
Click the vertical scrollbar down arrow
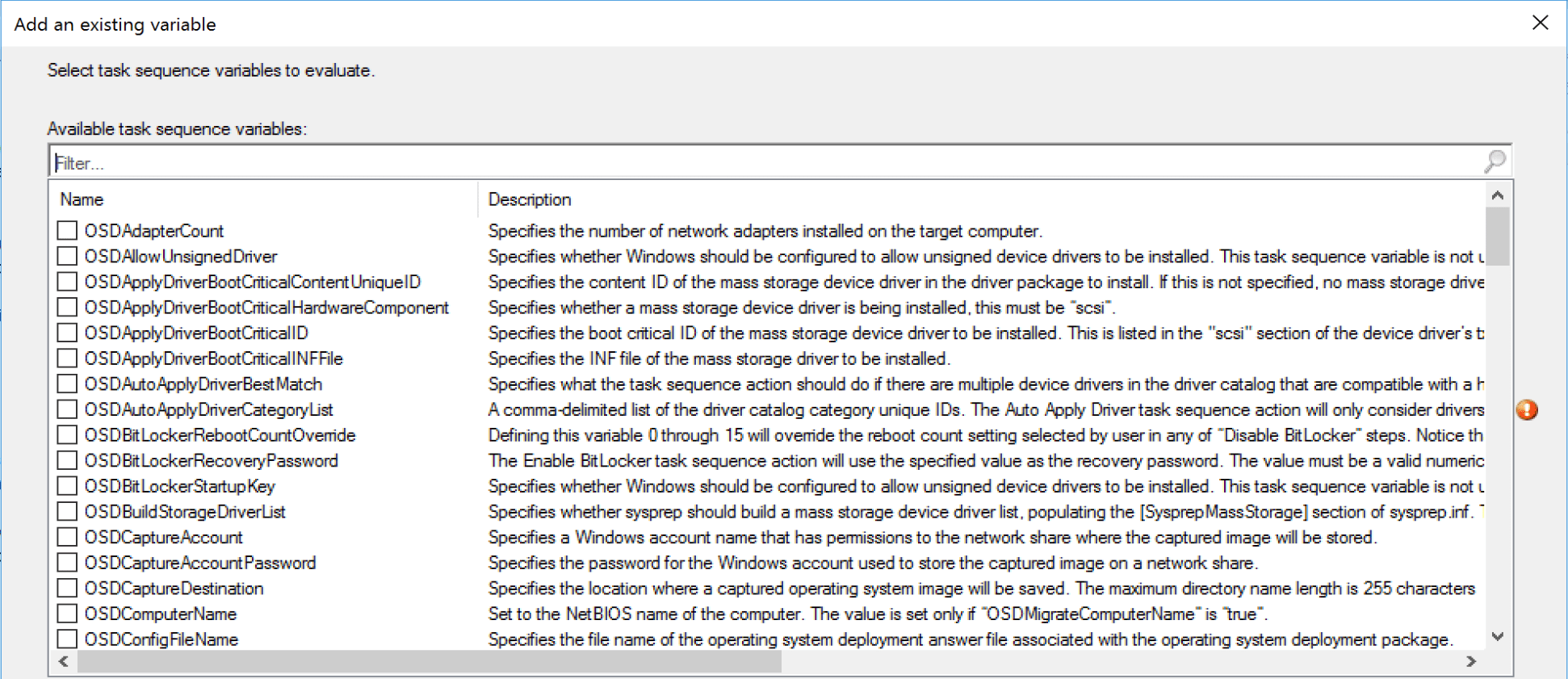tap(1497, 636)
